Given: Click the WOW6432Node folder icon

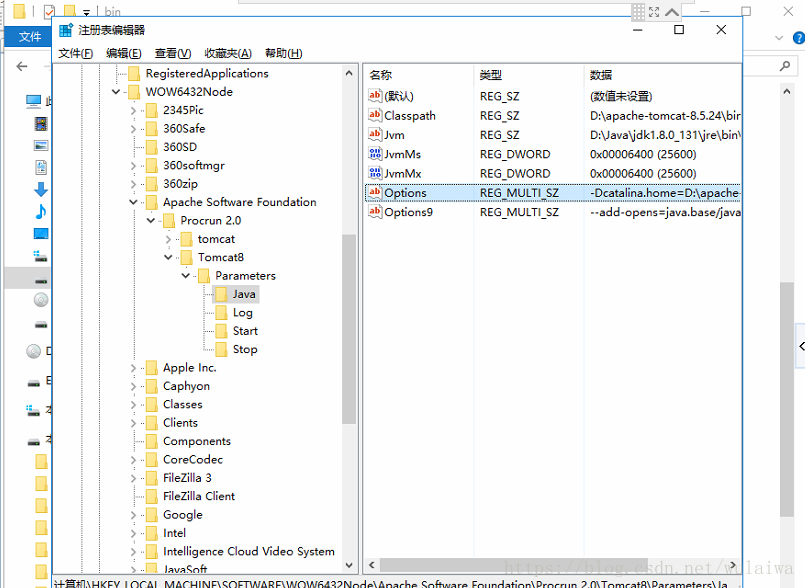Looking at the screenshot, I should [x=134, y=92].
